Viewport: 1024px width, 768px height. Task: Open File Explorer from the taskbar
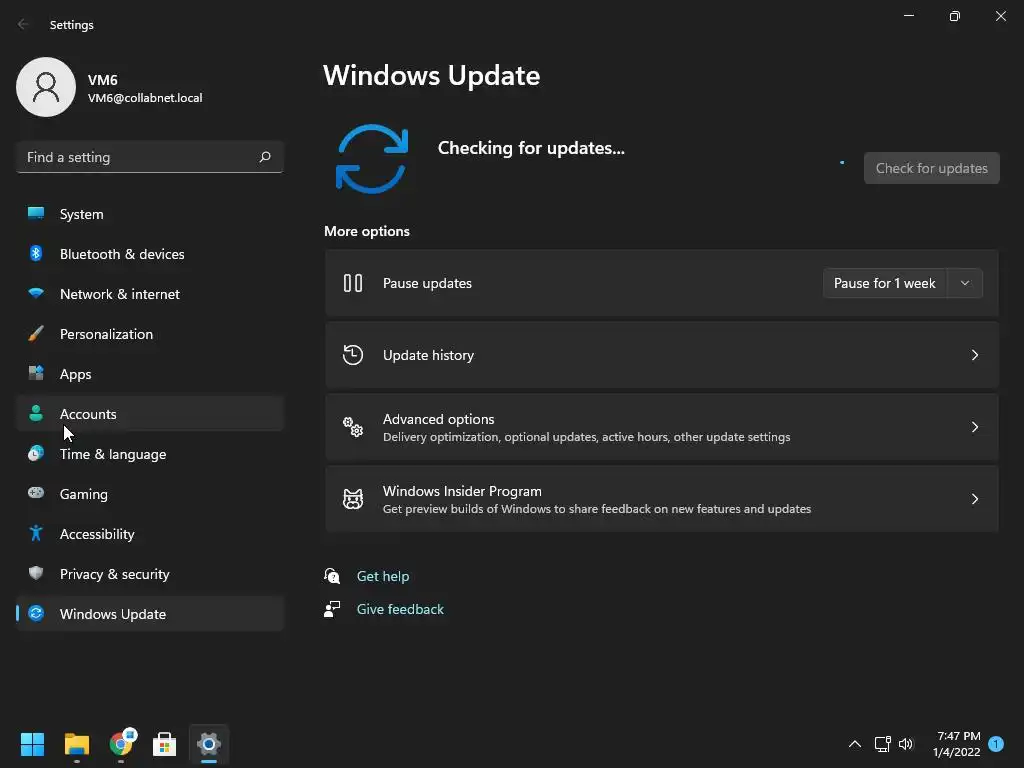tap(76, 744)
